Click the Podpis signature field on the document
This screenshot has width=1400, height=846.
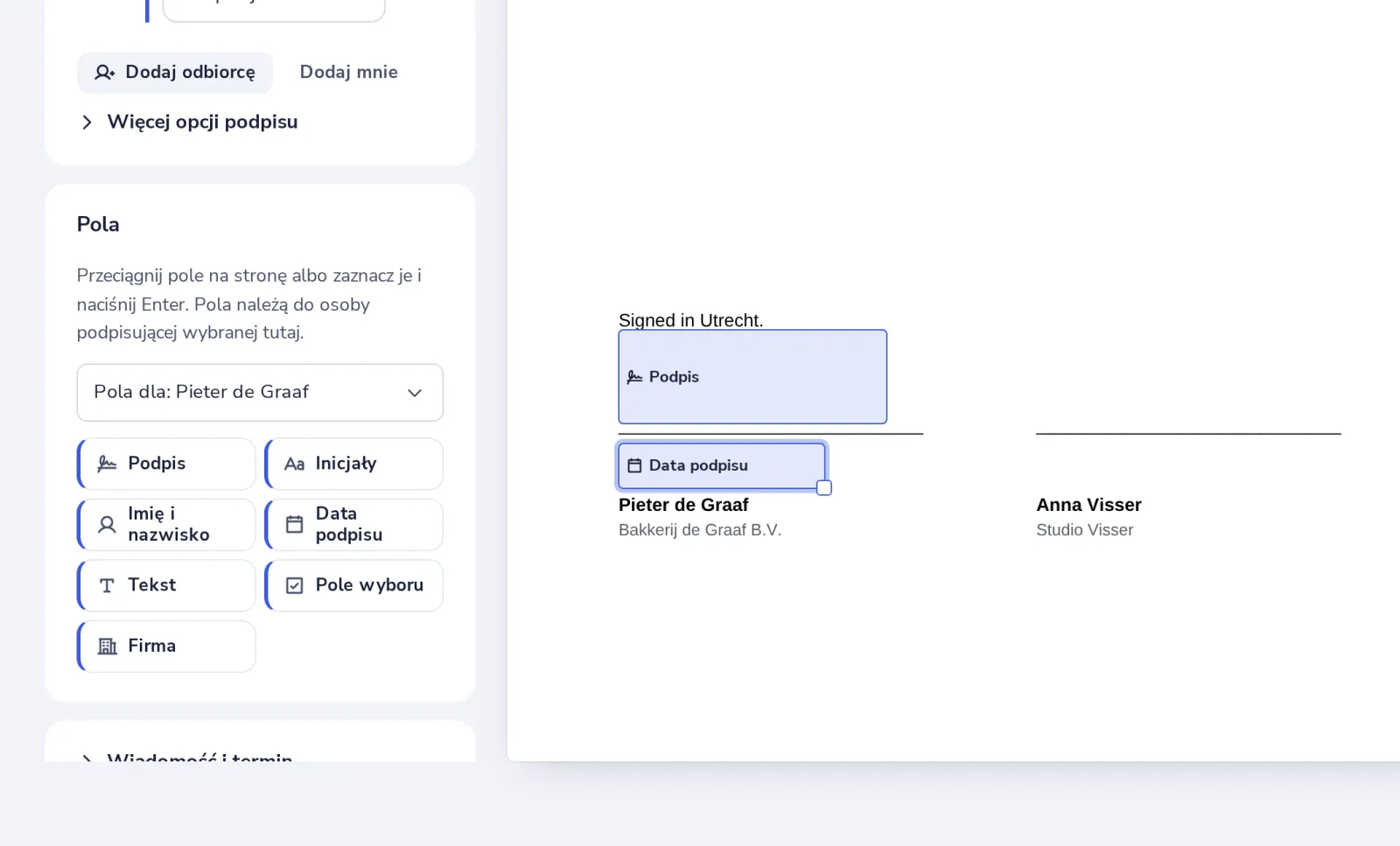(752, 377)
